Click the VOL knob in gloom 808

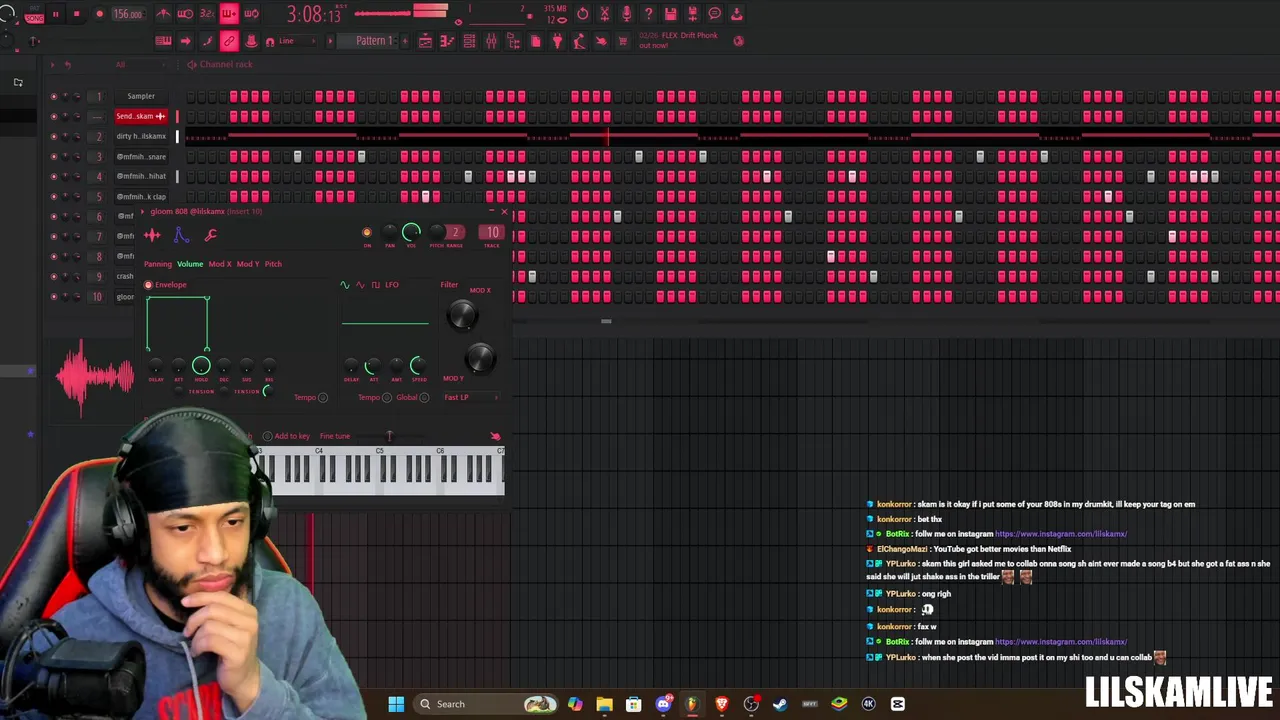coord(411,232)
